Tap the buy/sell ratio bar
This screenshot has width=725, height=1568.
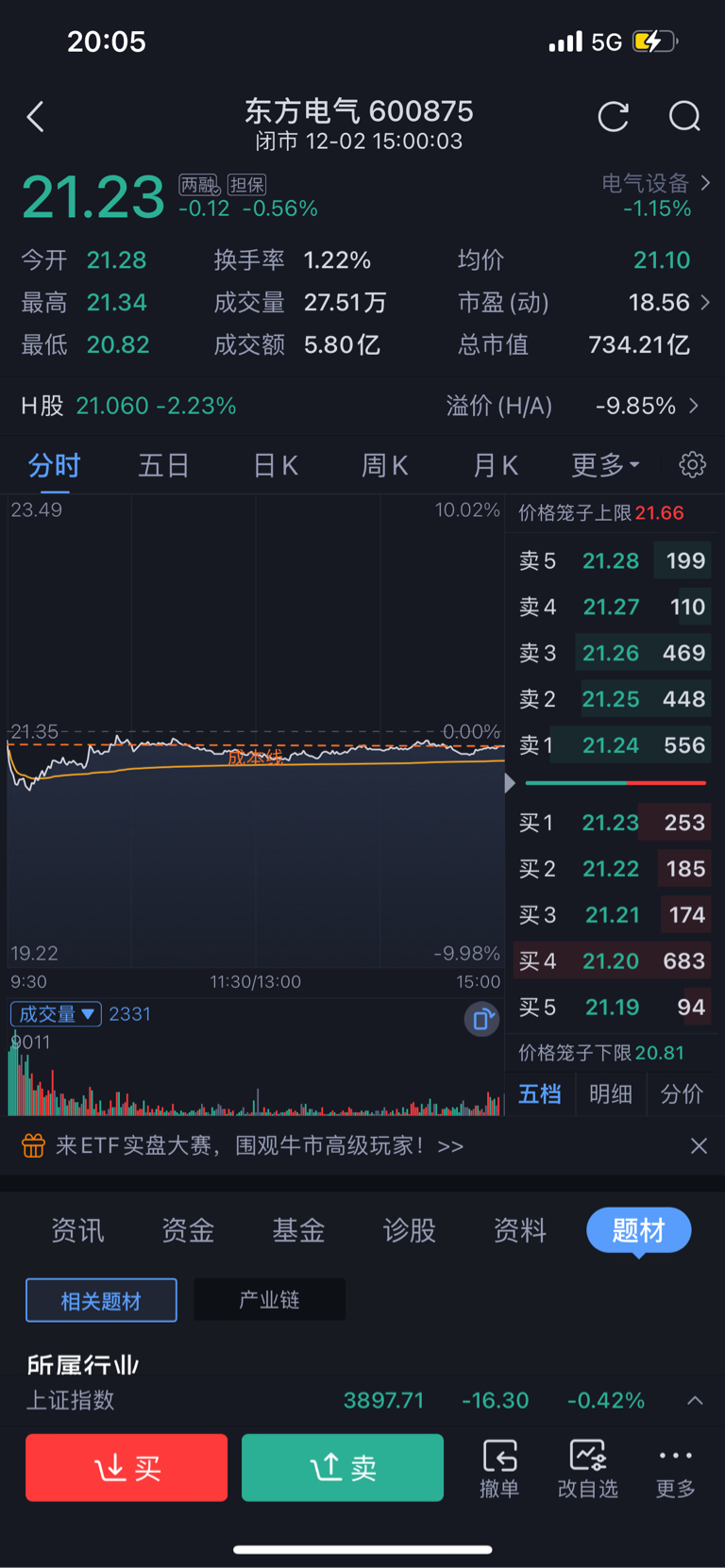(x=615, y=783)
